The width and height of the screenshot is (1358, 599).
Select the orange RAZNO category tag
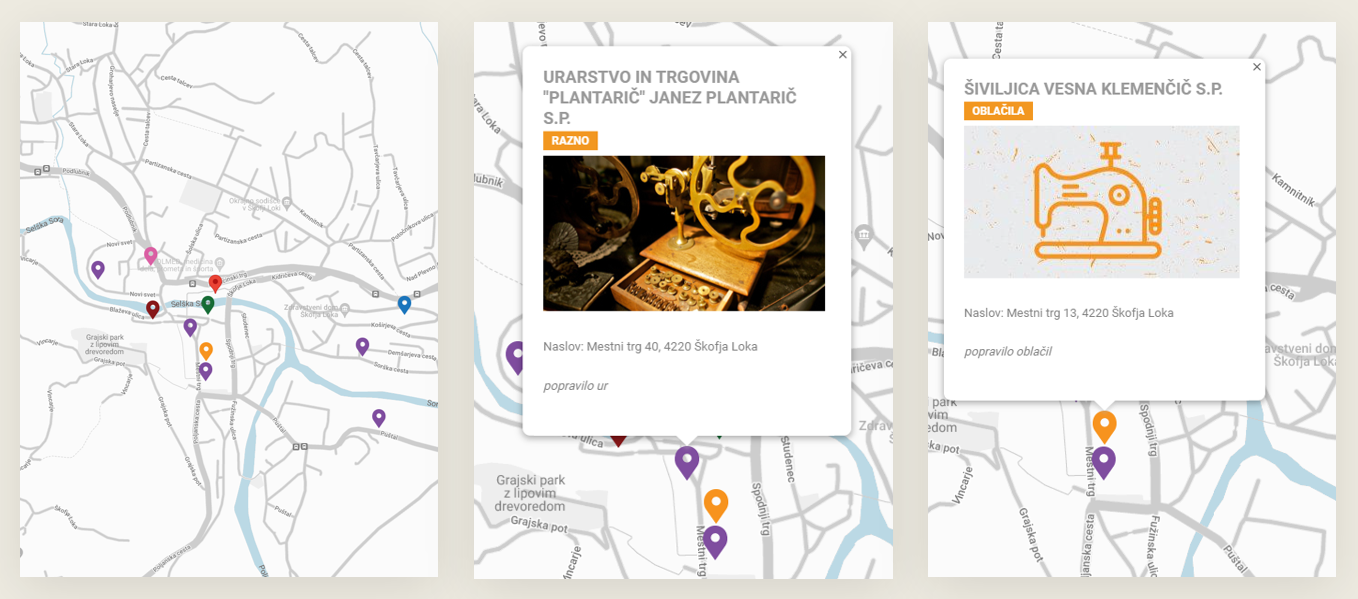coord(570,140)
